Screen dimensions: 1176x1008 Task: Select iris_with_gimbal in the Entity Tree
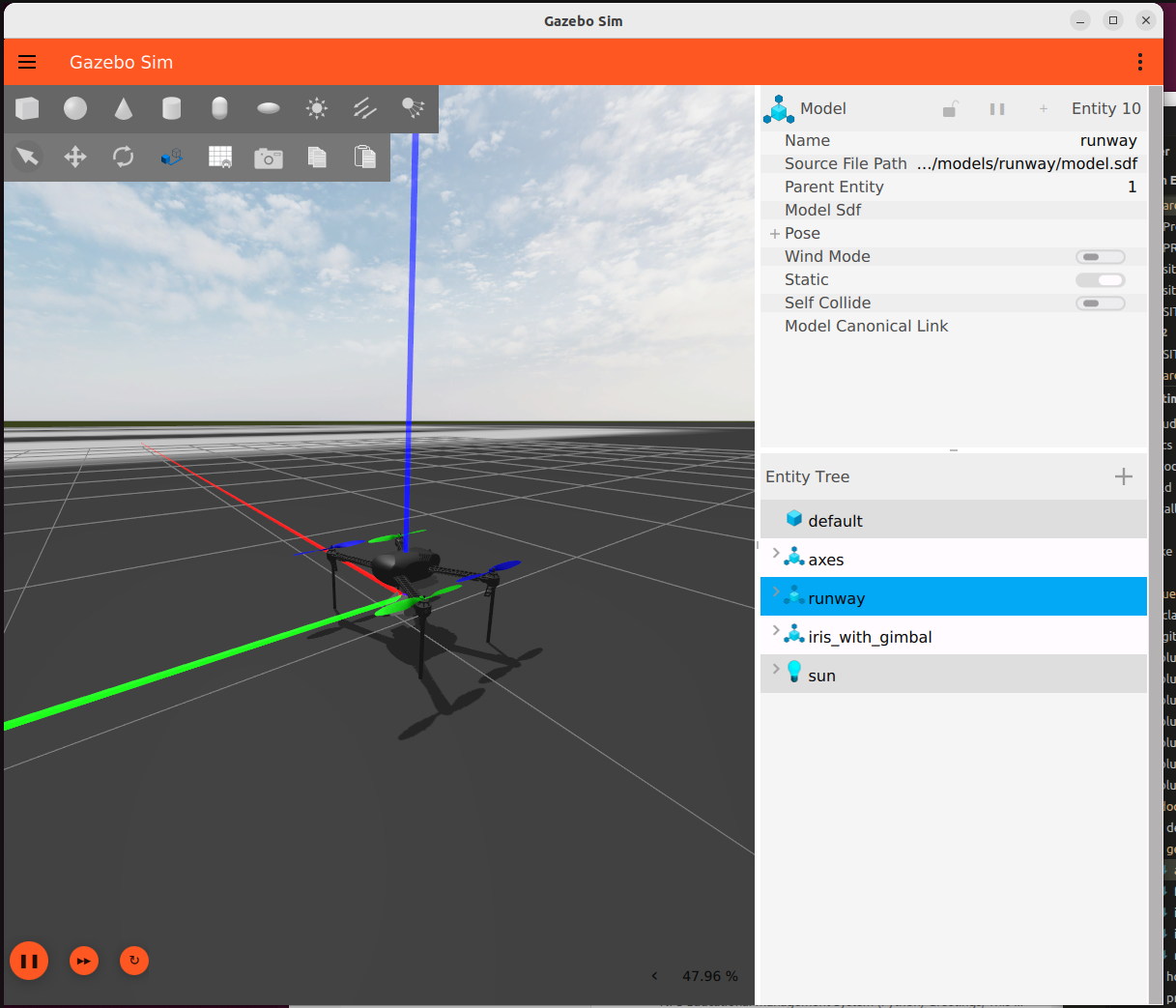pyautogui.click(x=954, y=636)
